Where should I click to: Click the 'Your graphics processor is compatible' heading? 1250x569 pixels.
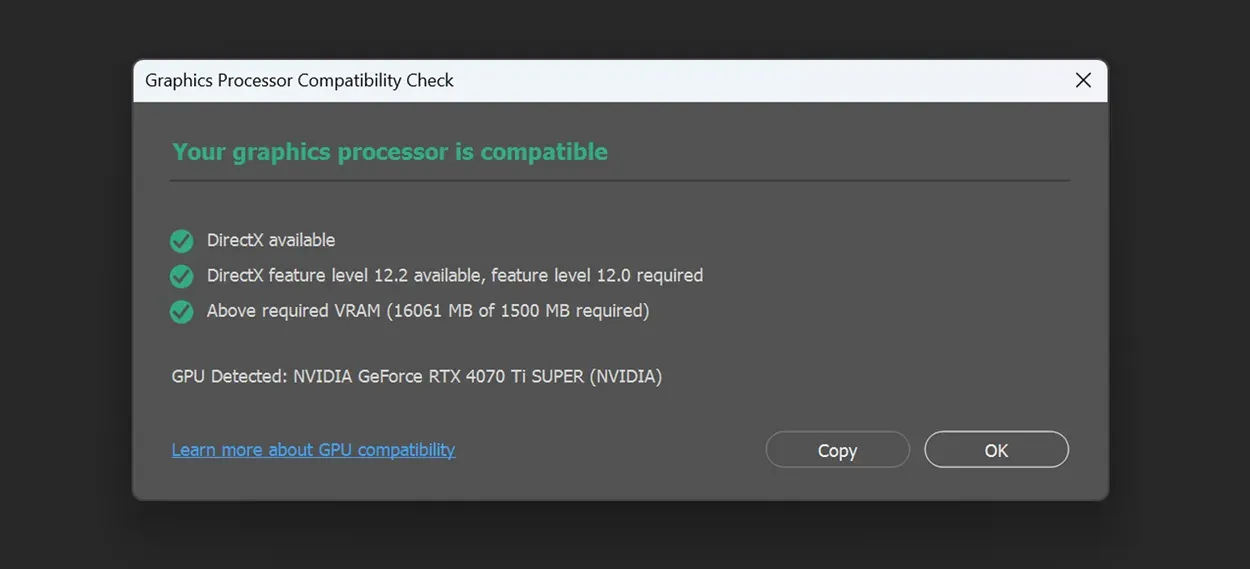coord(390,152)
